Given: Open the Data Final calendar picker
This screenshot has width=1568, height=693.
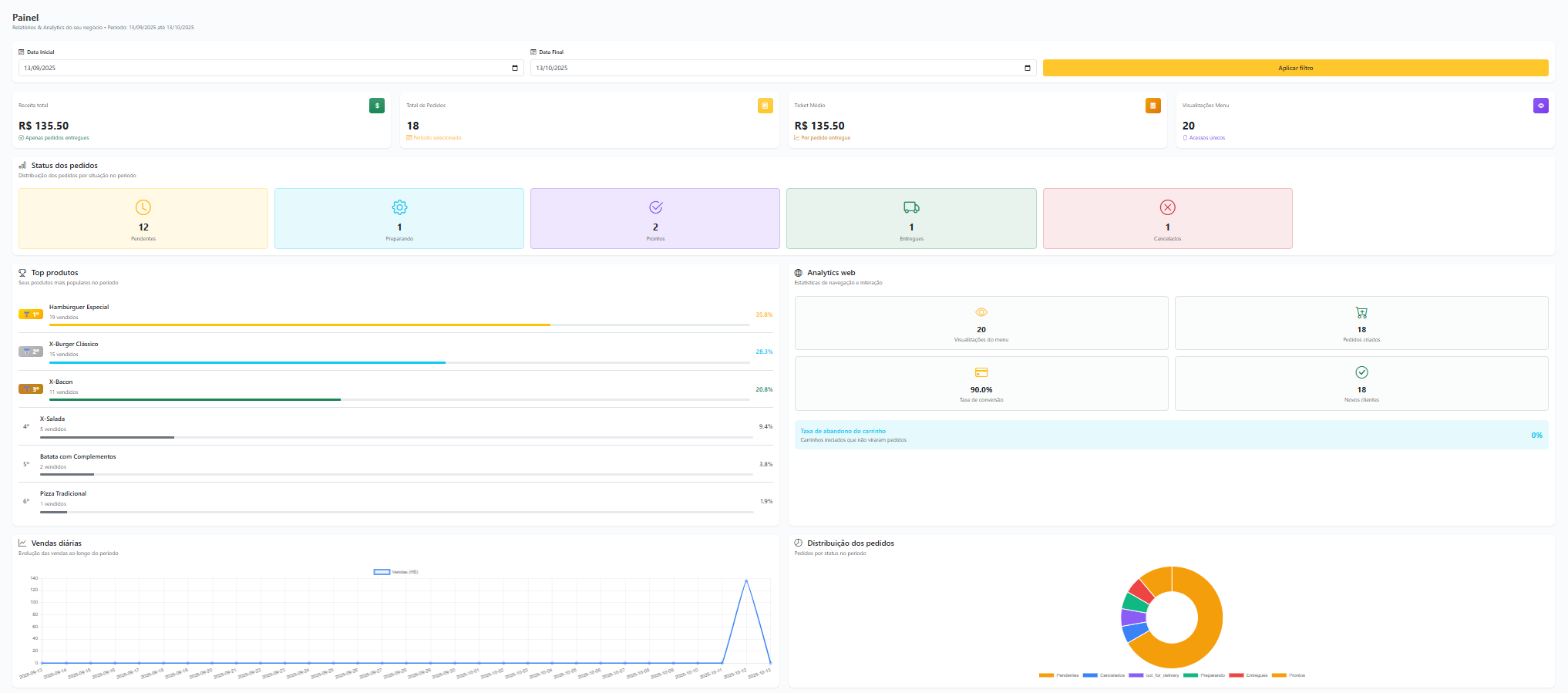Looking at the screenshot, I should click(x=1027, y=68).
